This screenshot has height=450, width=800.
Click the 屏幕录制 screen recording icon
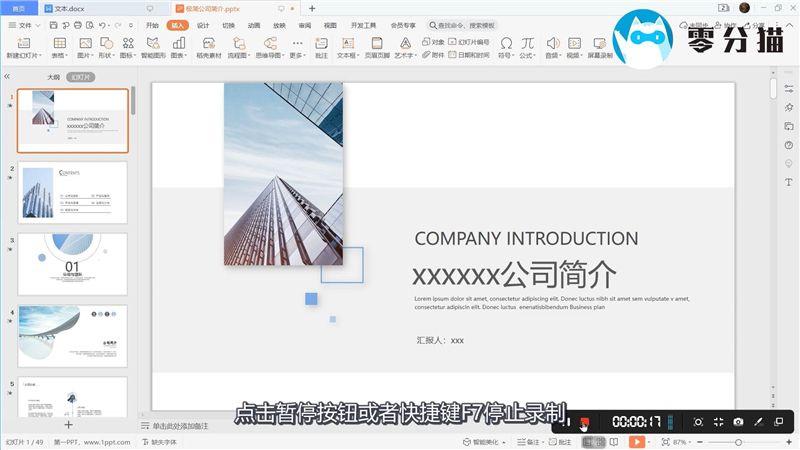point(600,44)
